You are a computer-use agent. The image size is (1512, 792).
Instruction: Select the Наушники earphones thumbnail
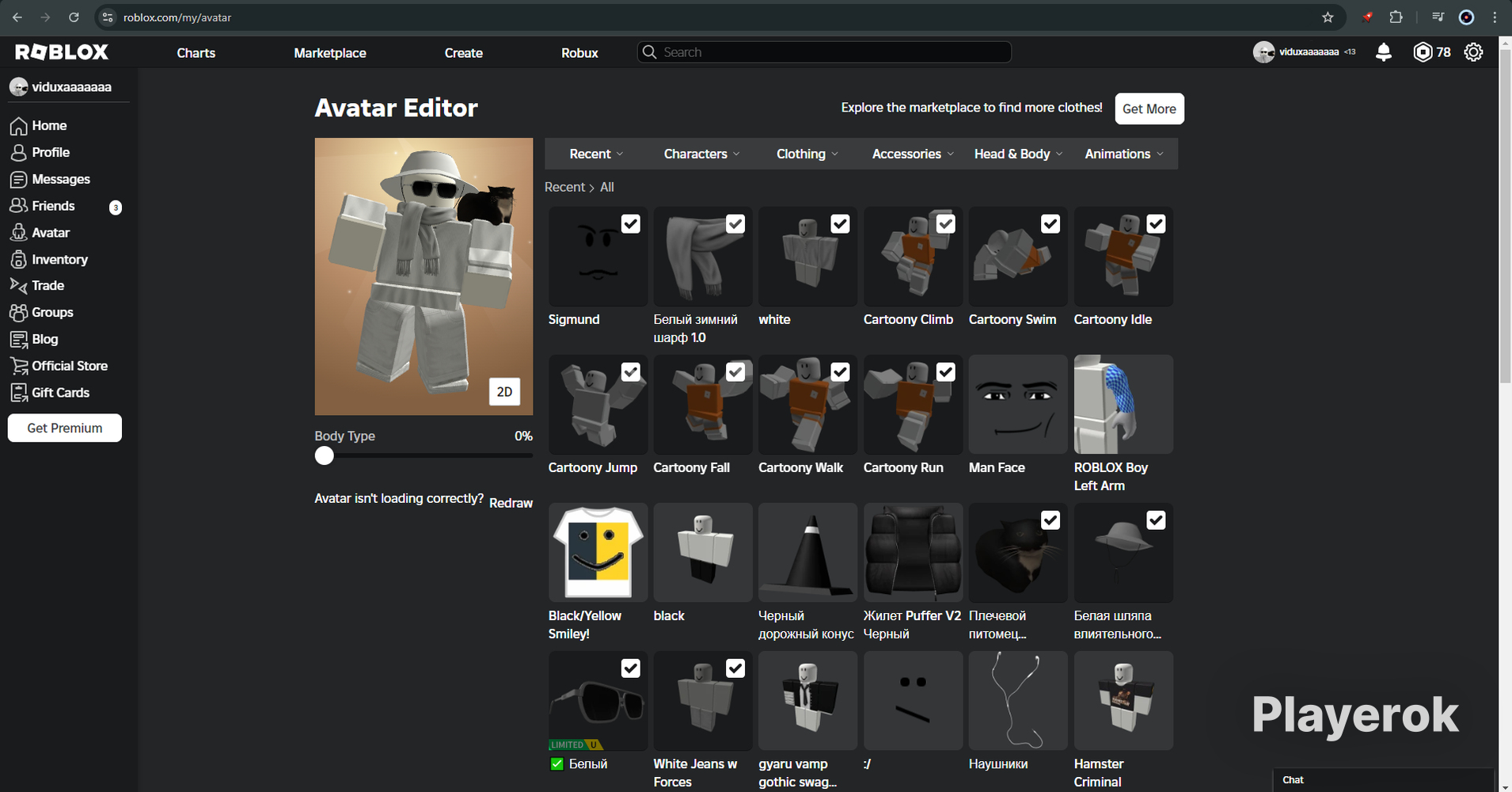(x=1018, y=701)
